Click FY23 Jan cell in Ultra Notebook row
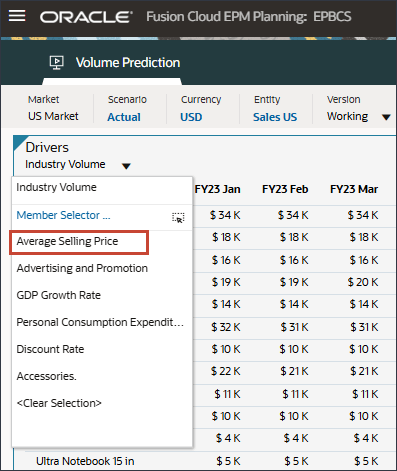Image resolution: width=397 pixels, height=471 pixels. click(228, 461)
